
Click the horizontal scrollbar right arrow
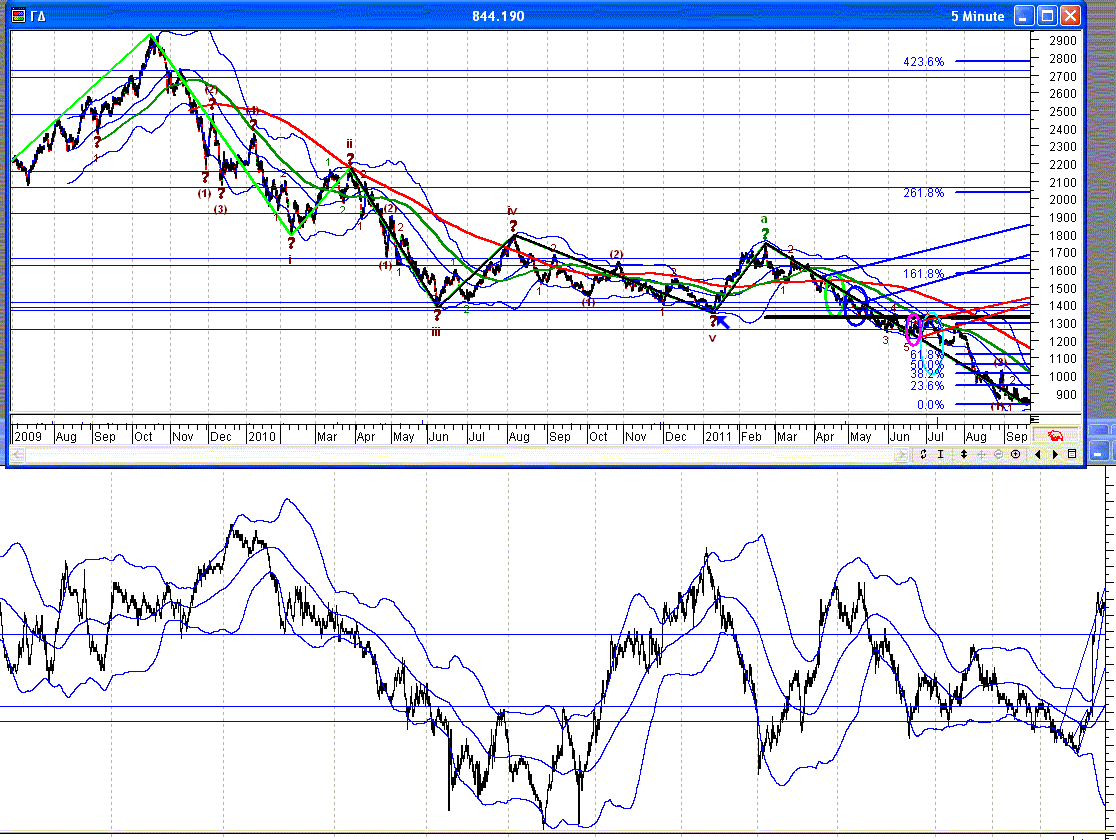click(901, 454)
